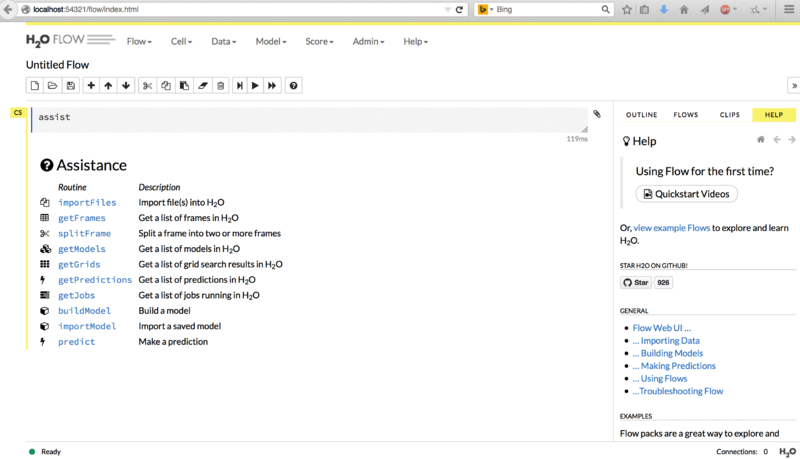Click the browser address bar URL

point(86,9)
